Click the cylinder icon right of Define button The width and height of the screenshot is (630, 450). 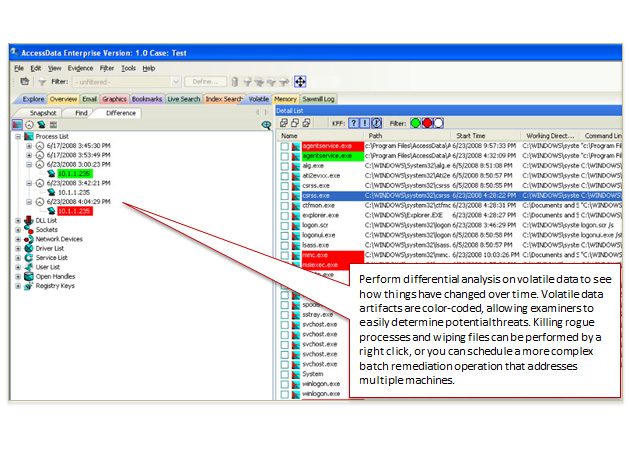click(x=235, y=82)
